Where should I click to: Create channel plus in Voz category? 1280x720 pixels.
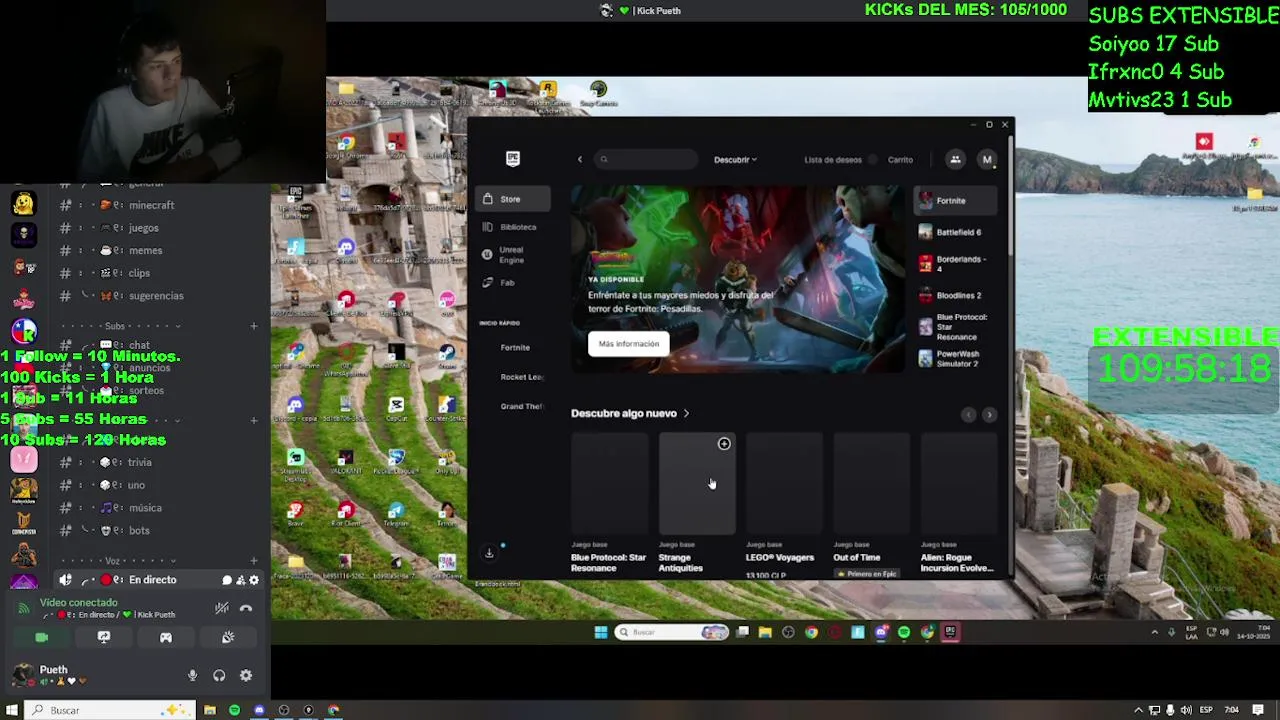[x=253, y=561]
